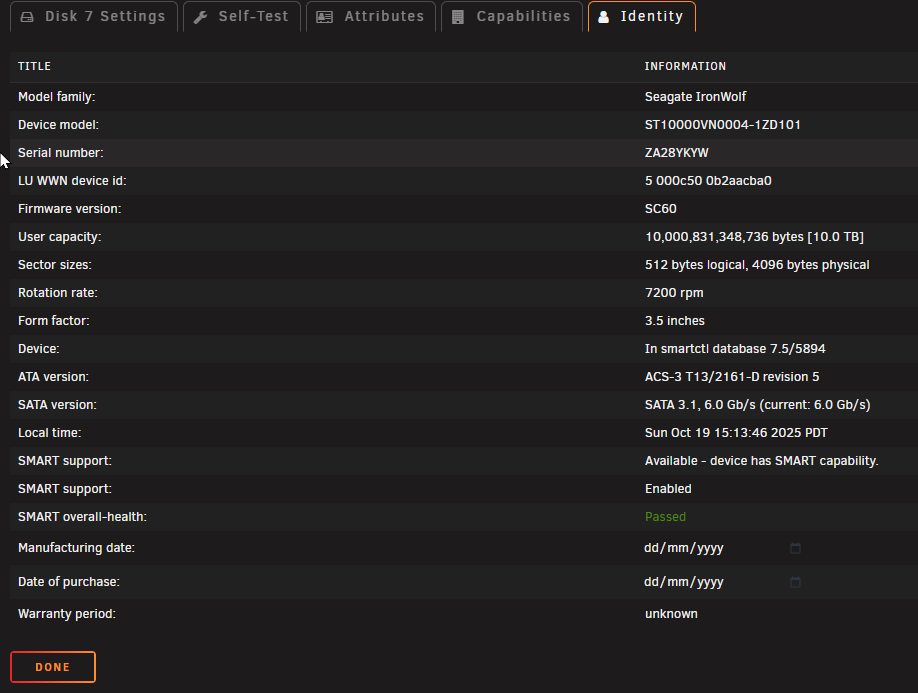This screenshot has height=693, width=918.
Task: Select the serial number ZA28YKYW text
Action: pyautogui.click(x=676, y=153)
